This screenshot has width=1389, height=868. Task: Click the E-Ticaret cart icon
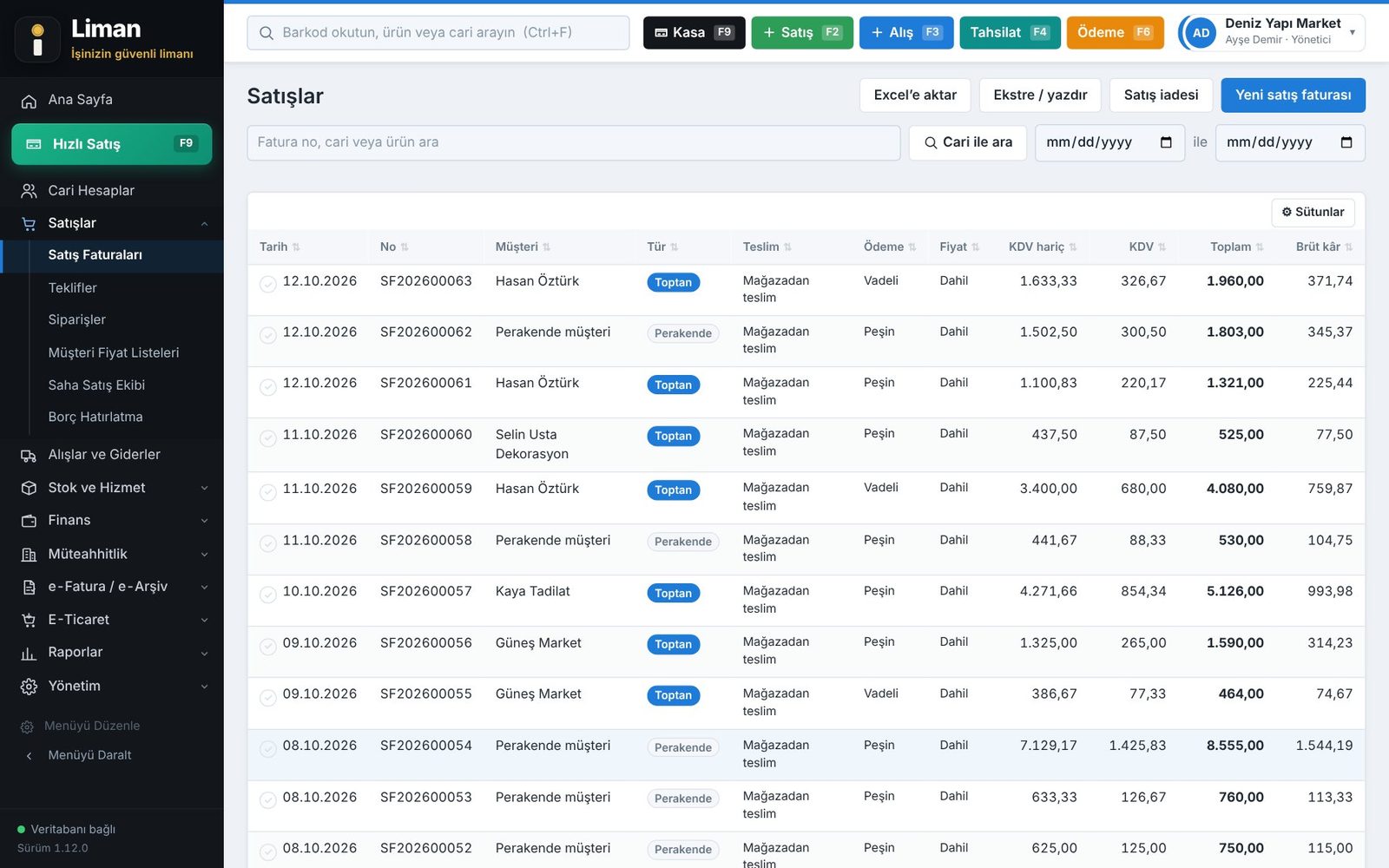point(29,620)
